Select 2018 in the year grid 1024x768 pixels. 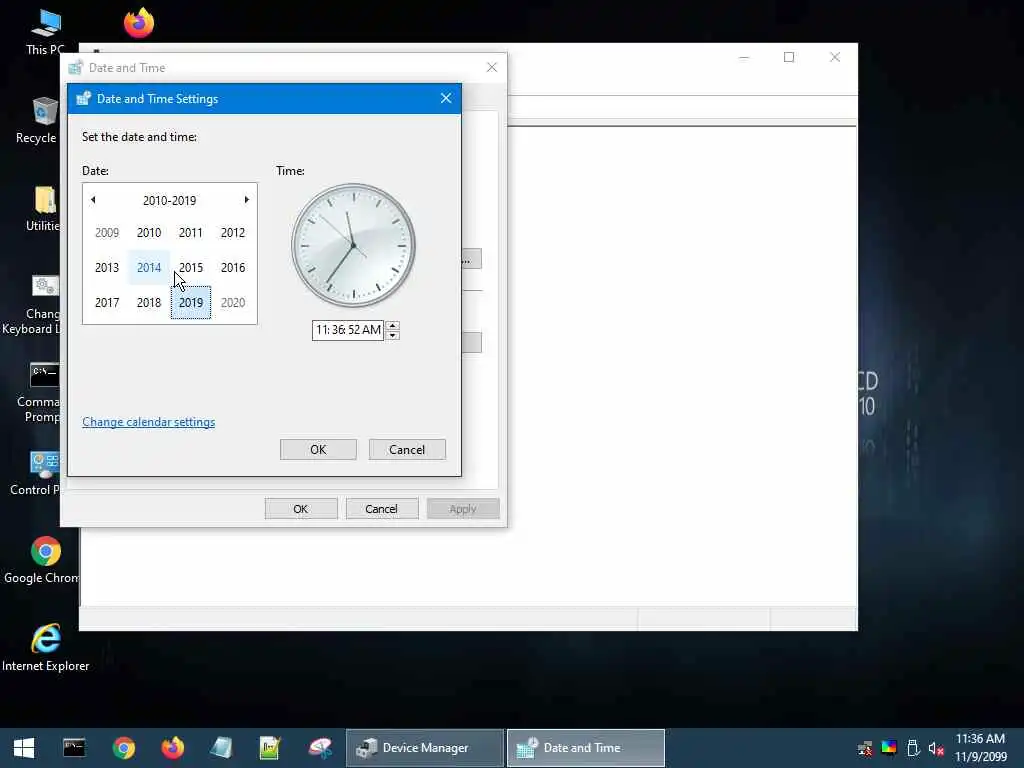(149, 302)
